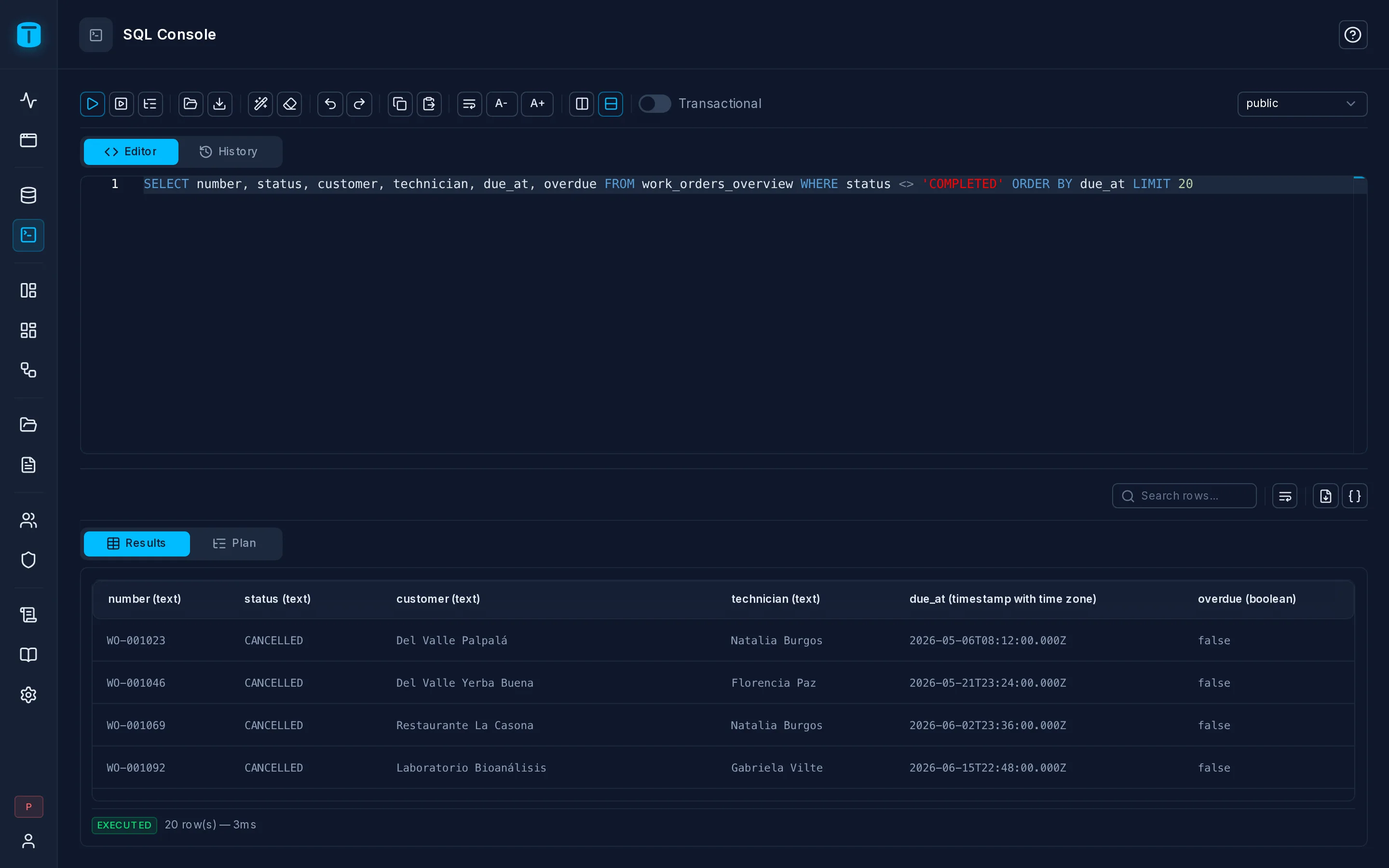
Task: Switch to side-by-side split layout
Action: (x=582, y=104)
